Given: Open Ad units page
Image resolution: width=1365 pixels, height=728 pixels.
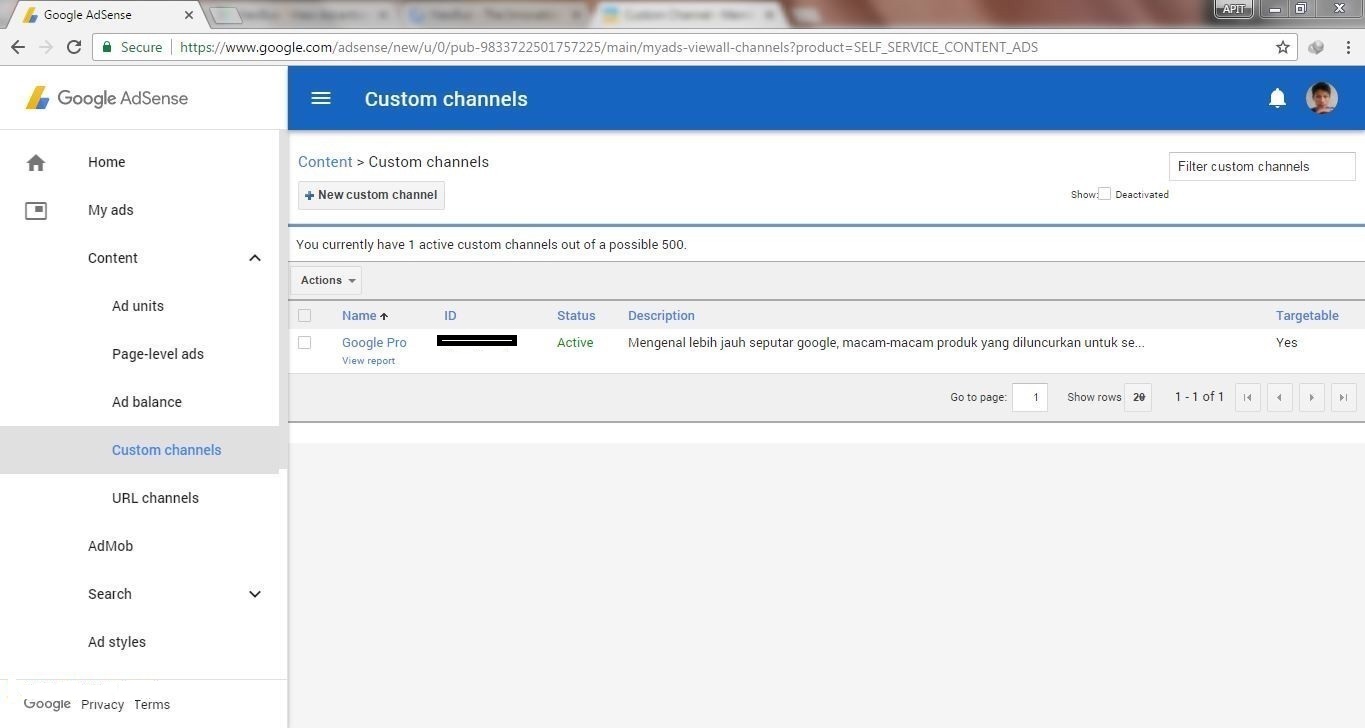Looking at the screenshot, I should coord(138,306).
